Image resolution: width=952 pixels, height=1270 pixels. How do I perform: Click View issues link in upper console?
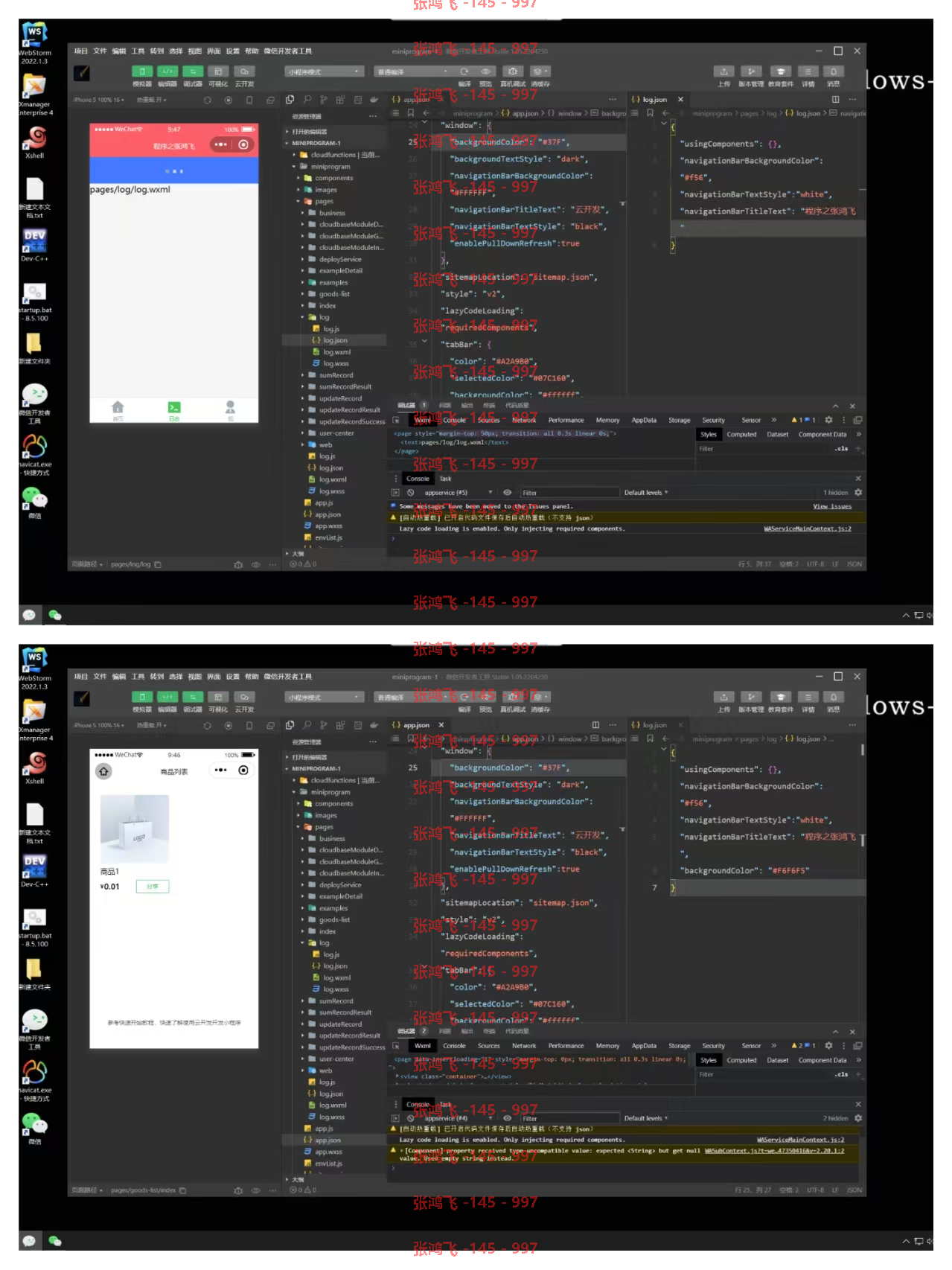[x=832, y=506]
